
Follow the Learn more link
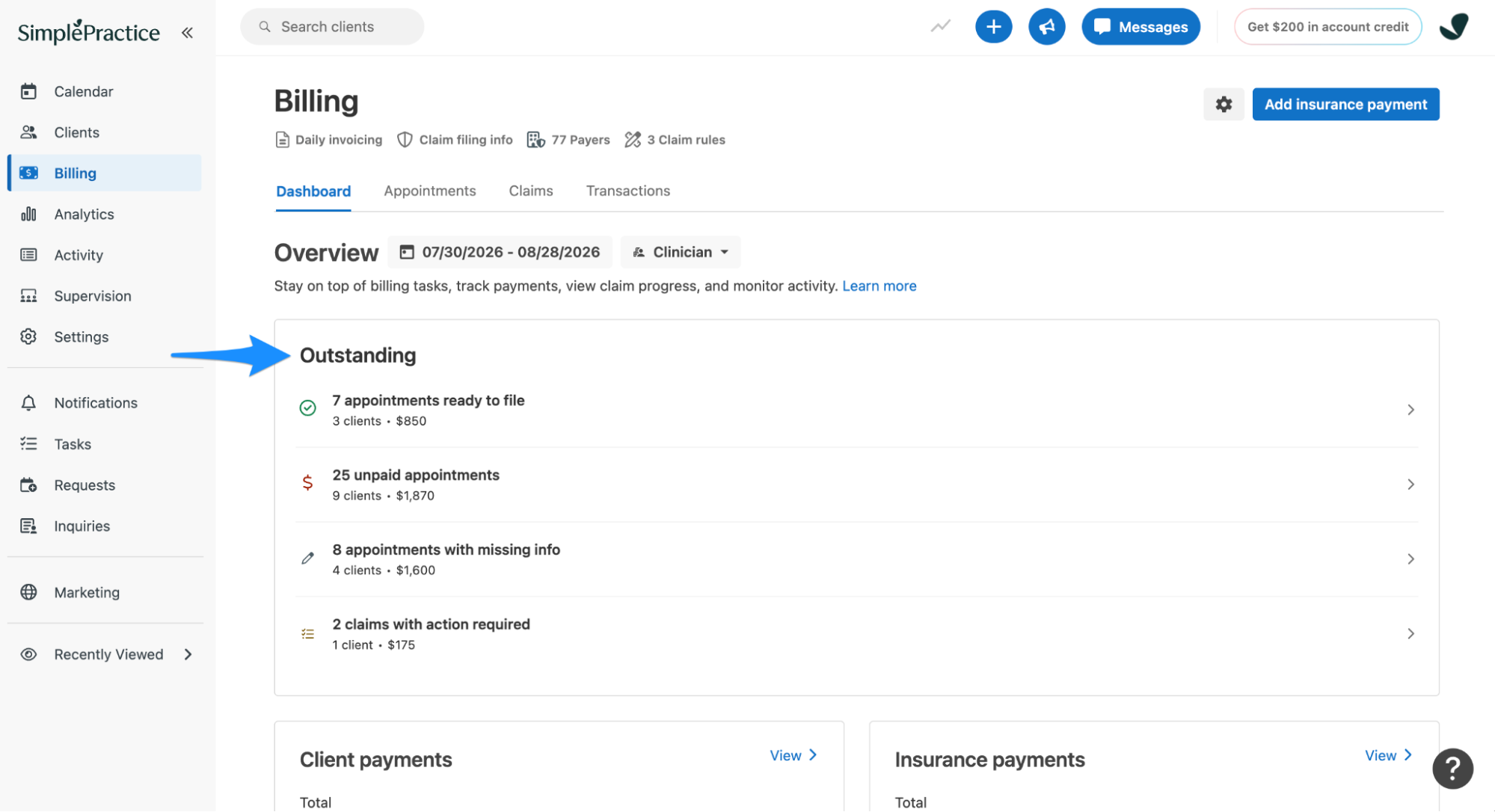(x=879, y=286)
